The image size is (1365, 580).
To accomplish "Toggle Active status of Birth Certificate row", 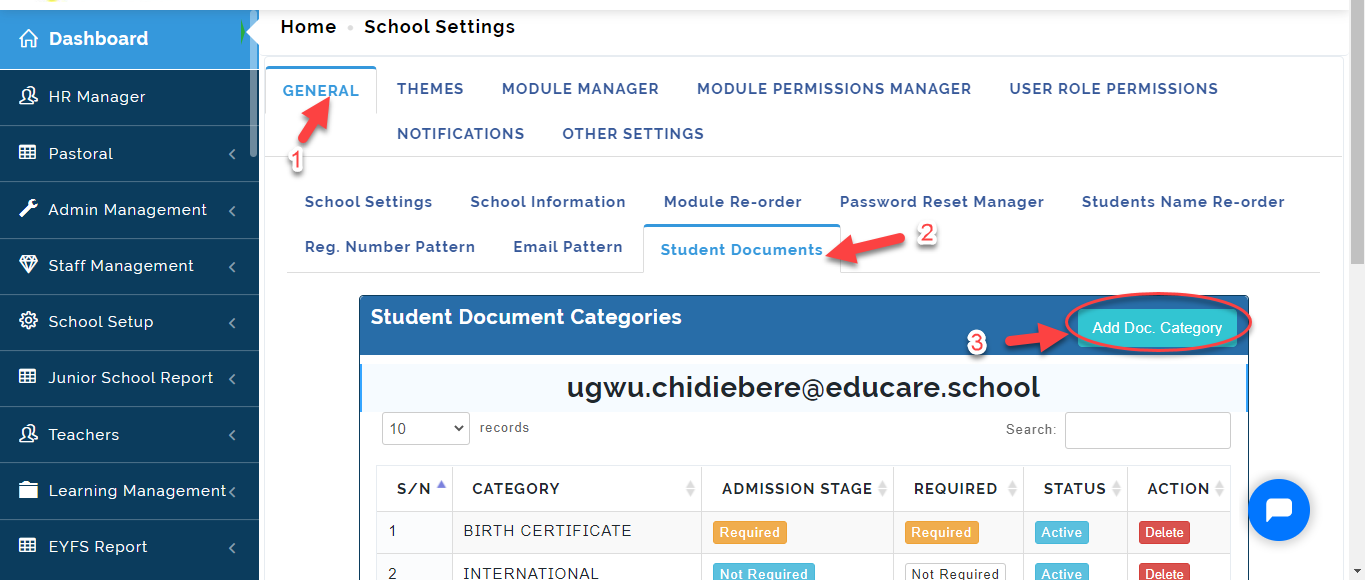I will click(x=1061, y=533).
